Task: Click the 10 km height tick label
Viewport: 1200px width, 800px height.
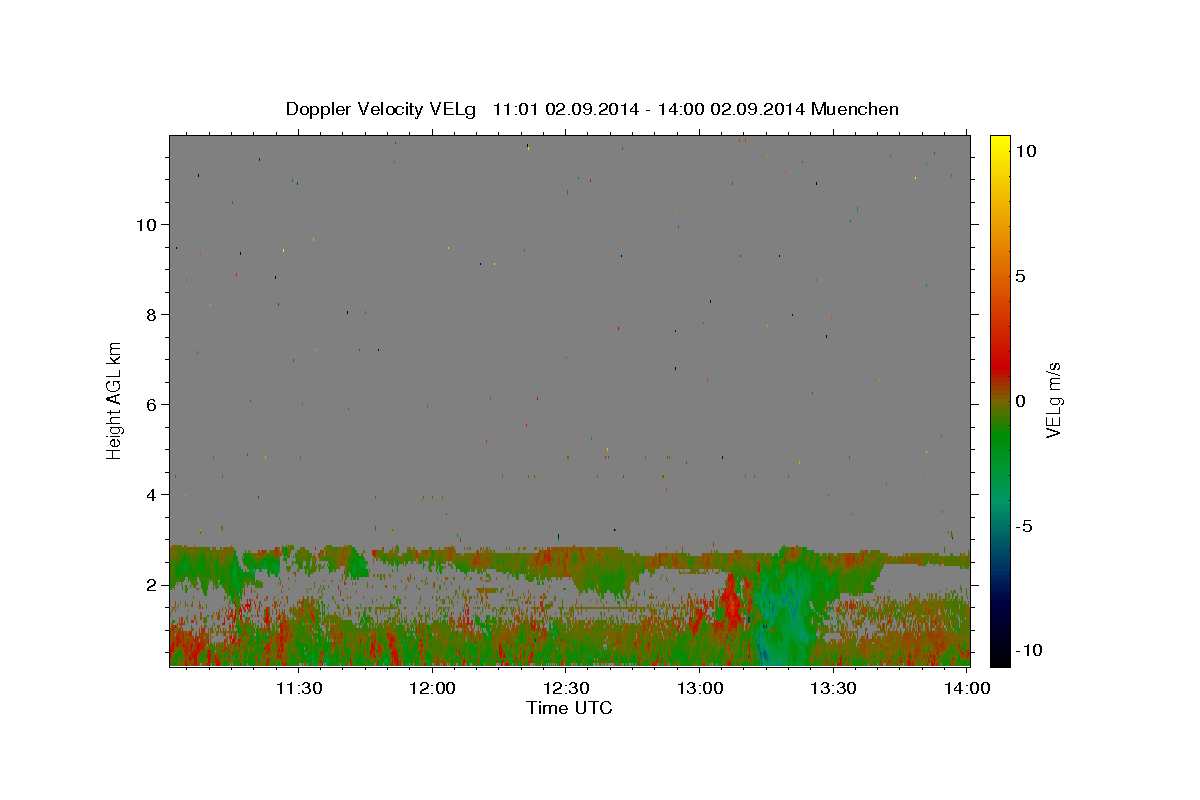Action: (x=146, y=224)
